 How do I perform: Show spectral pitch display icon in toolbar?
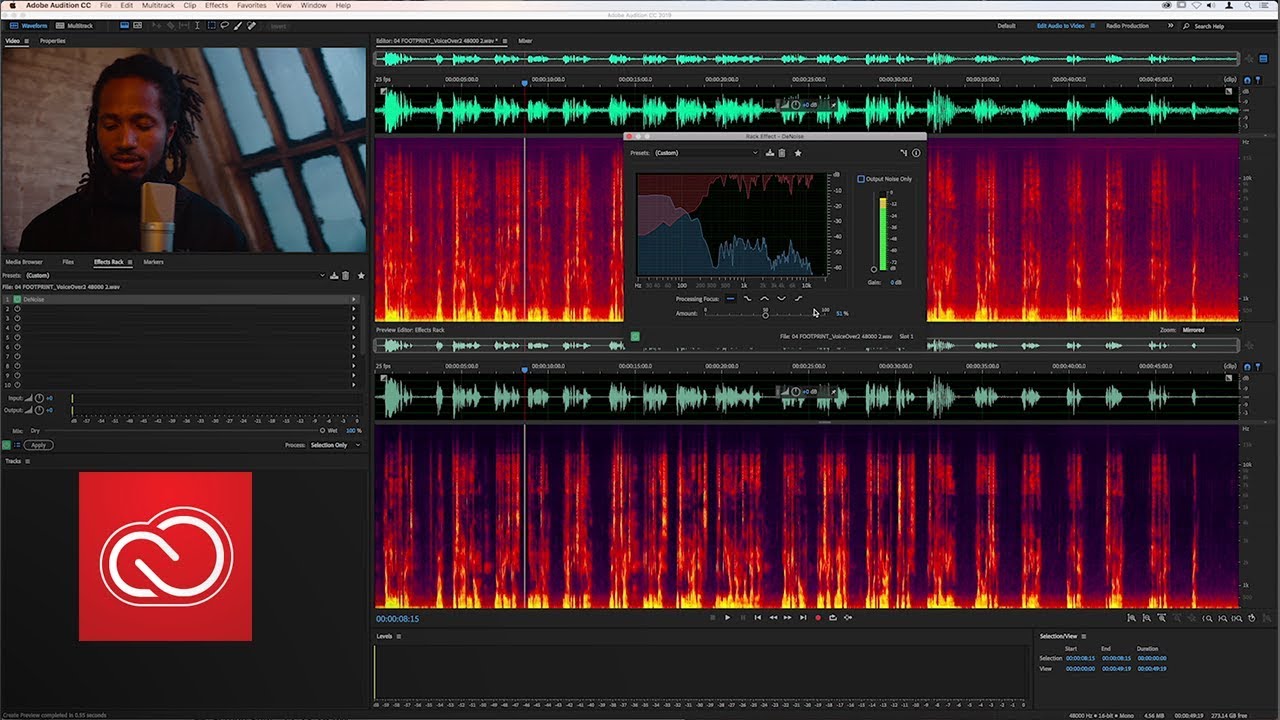click(x=137, y=26)
